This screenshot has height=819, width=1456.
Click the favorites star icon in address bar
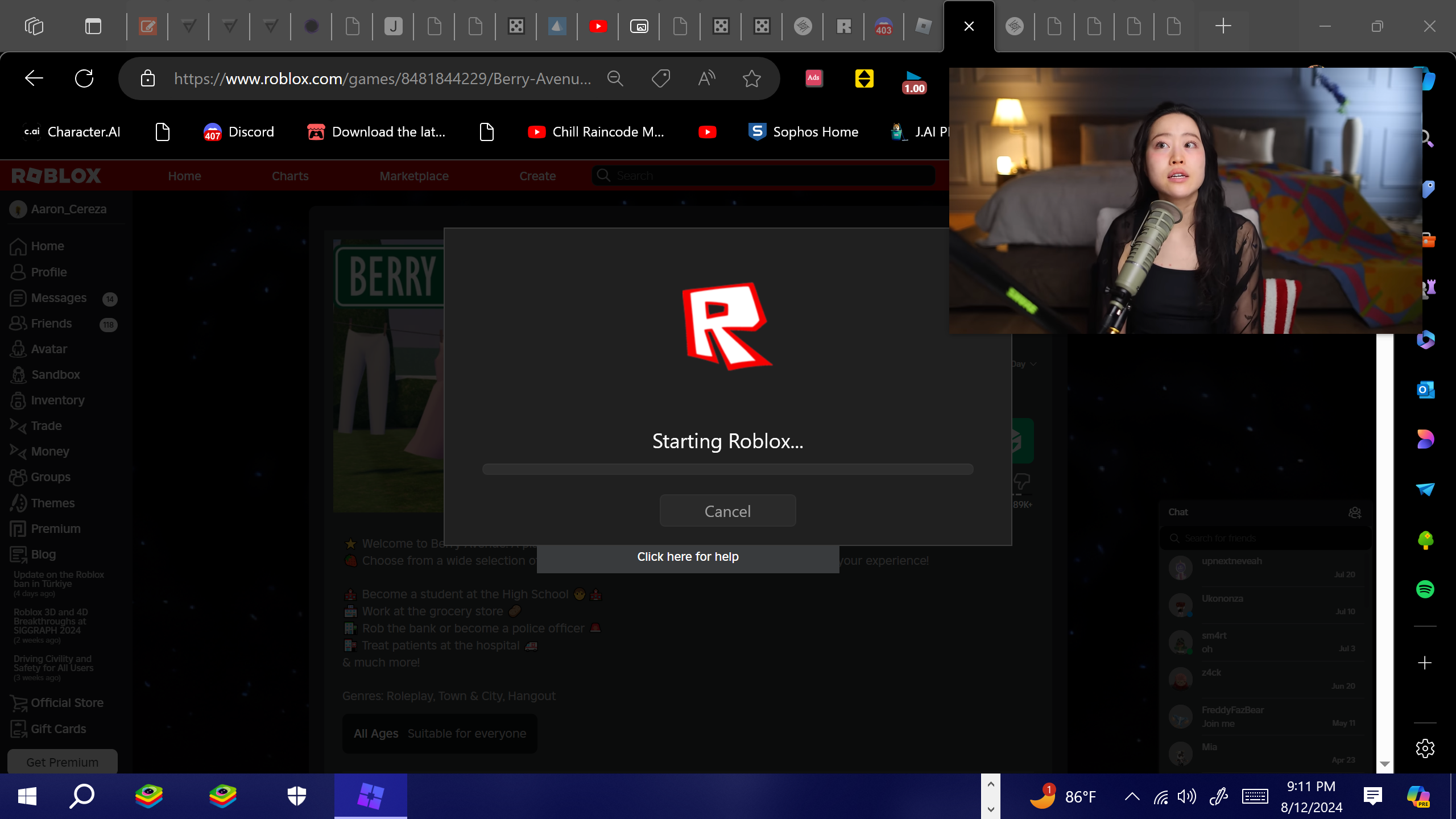pyautogui.click(x=751, y=78)
